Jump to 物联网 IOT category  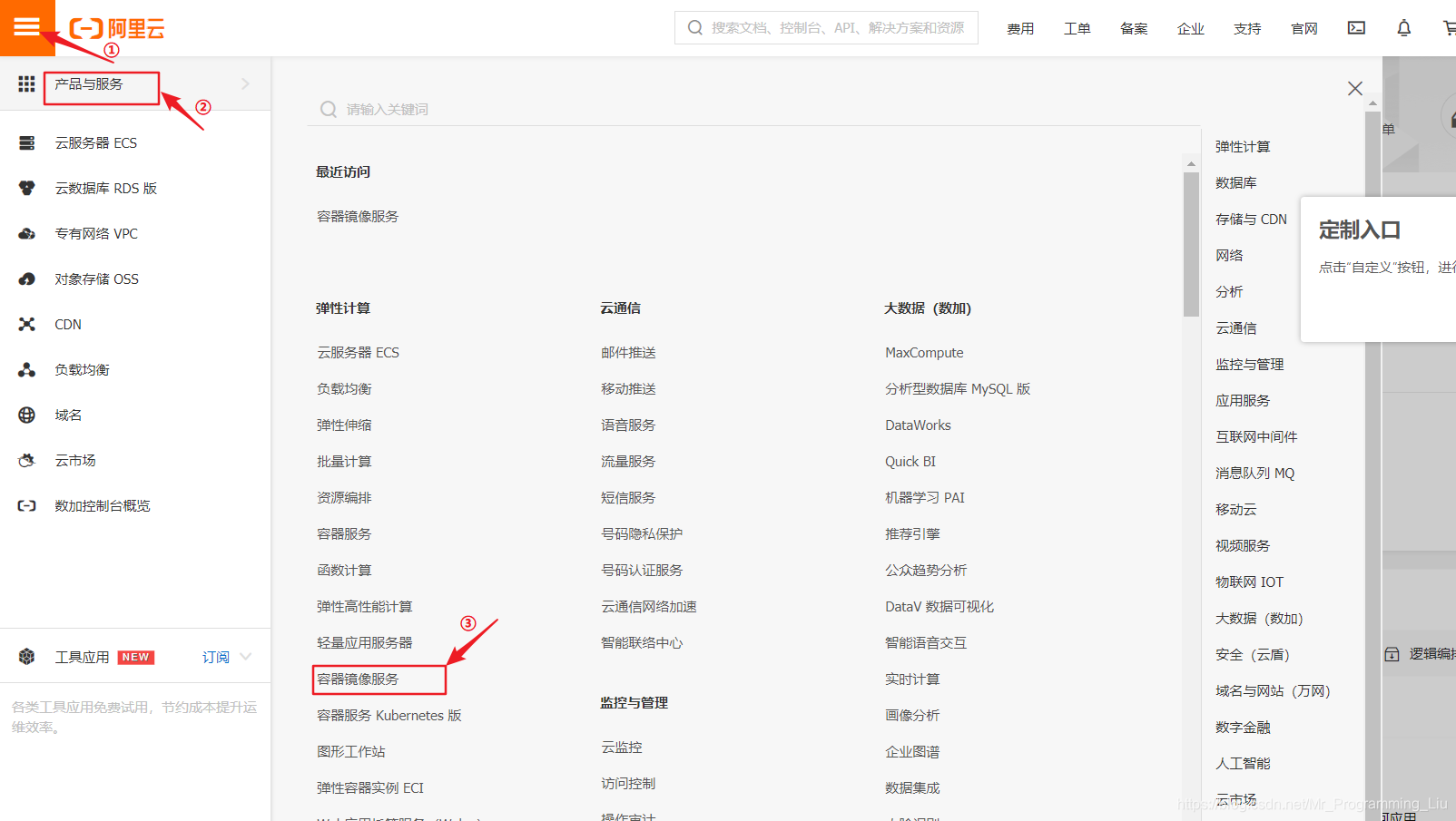1250,582
